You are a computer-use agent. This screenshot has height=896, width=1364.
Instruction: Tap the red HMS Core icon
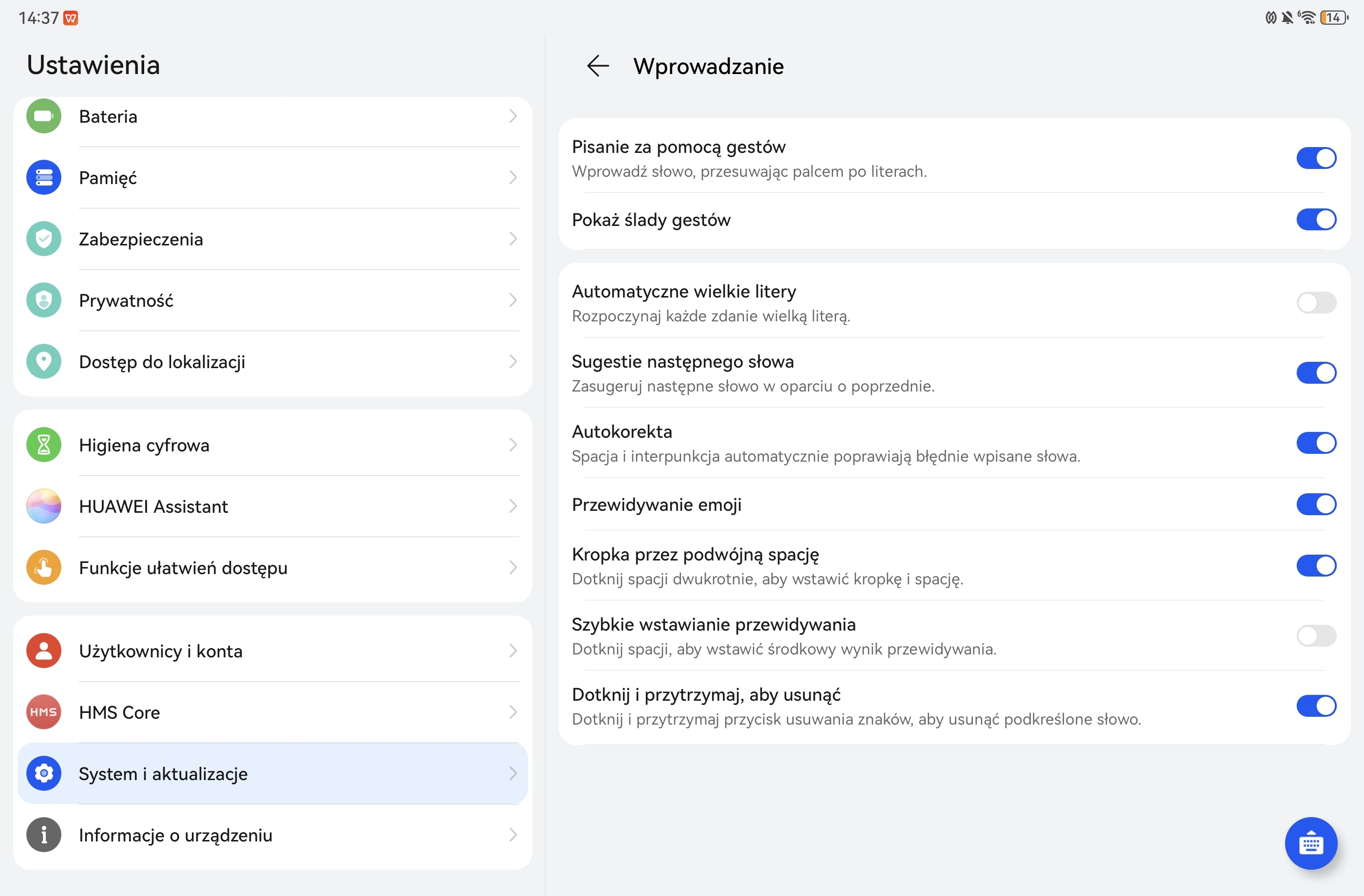click(43, 712)
